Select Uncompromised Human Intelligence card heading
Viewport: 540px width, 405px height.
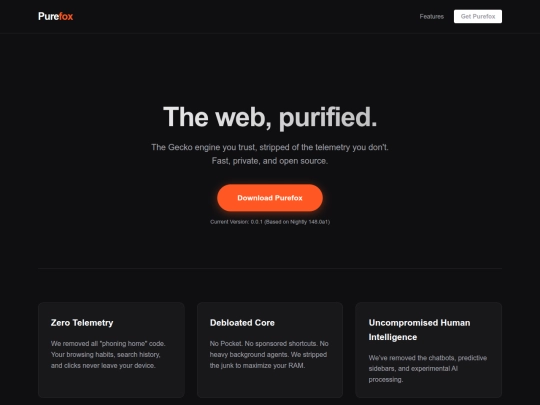(x=419, y=330)
